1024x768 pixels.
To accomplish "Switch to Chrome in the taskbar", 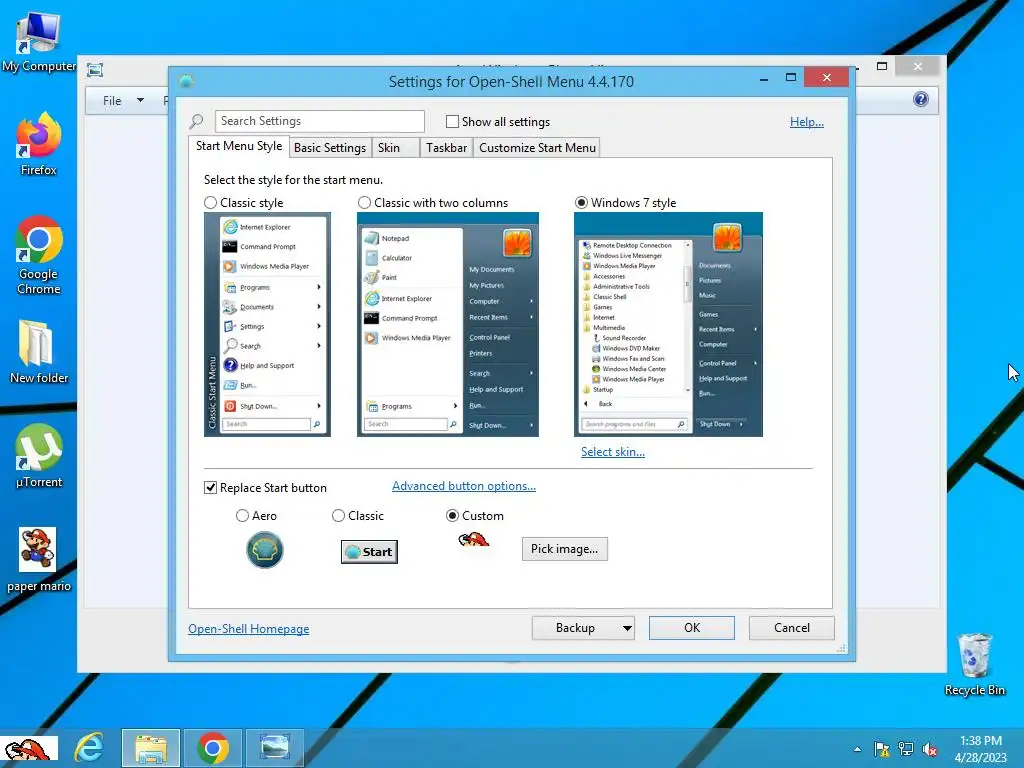I will coord(213,748).
